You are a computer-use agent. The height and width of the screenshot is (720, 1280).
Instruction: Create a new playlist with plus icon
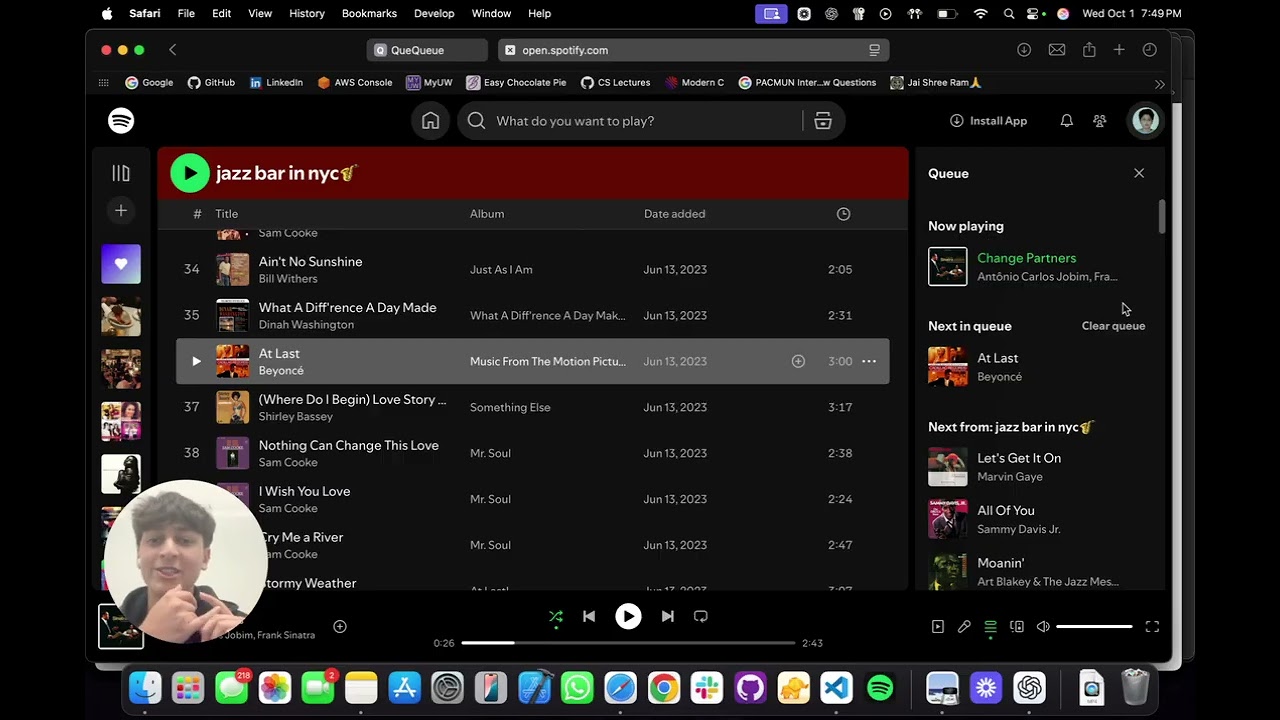121,211
